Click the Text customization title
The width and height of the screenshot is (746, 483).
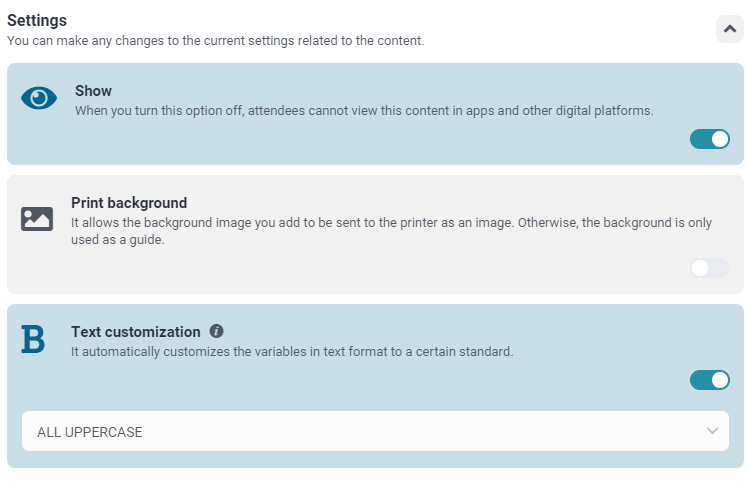click(136, 331)
